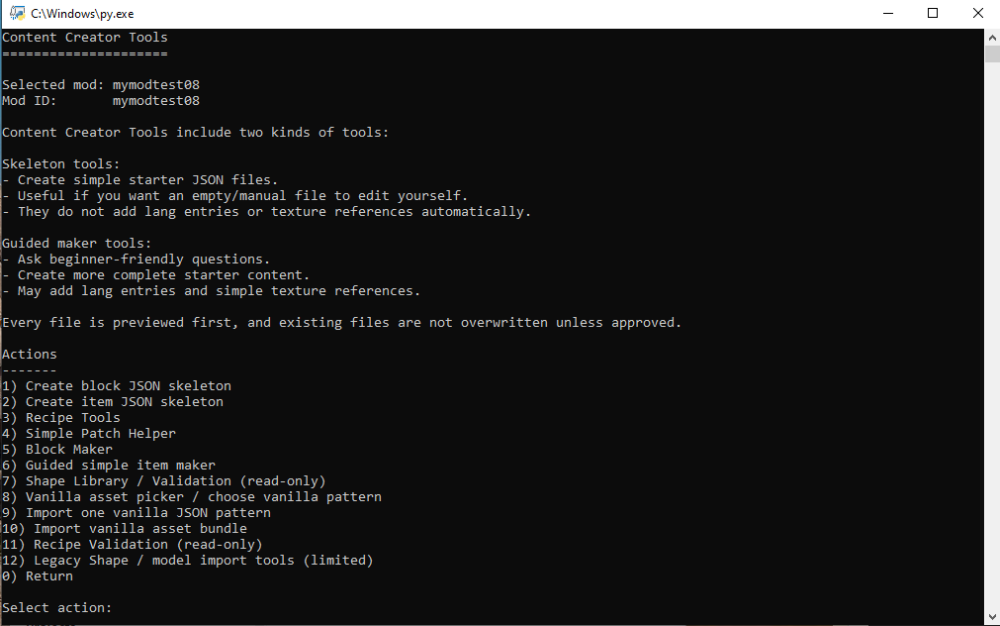Click the vertical scrollbar thumb
This screenshot has width=1000, height=626.
pyautogui.click(x=992, y=54)
